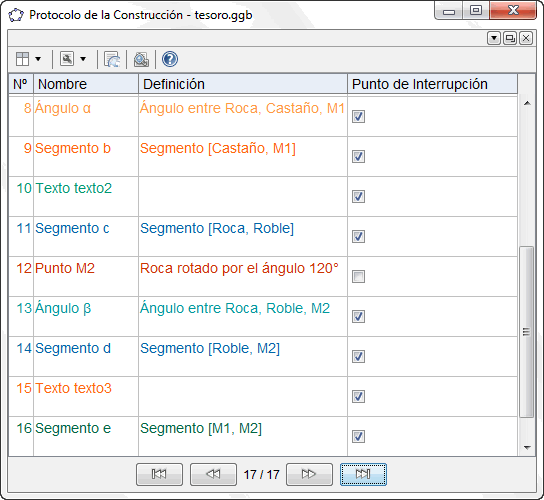Image resolution: width=544 pixels, height=500 pixels.
Task: Click the options icon in toolbar
Action: 67,59
